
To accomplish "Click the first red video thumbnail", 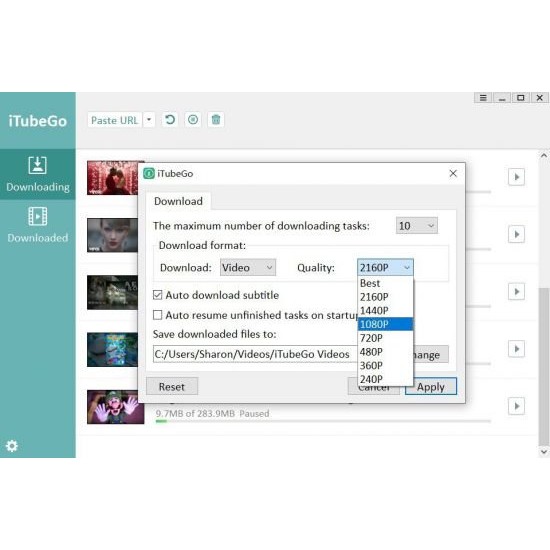I will pyautogui.click(x=113, y=178).
